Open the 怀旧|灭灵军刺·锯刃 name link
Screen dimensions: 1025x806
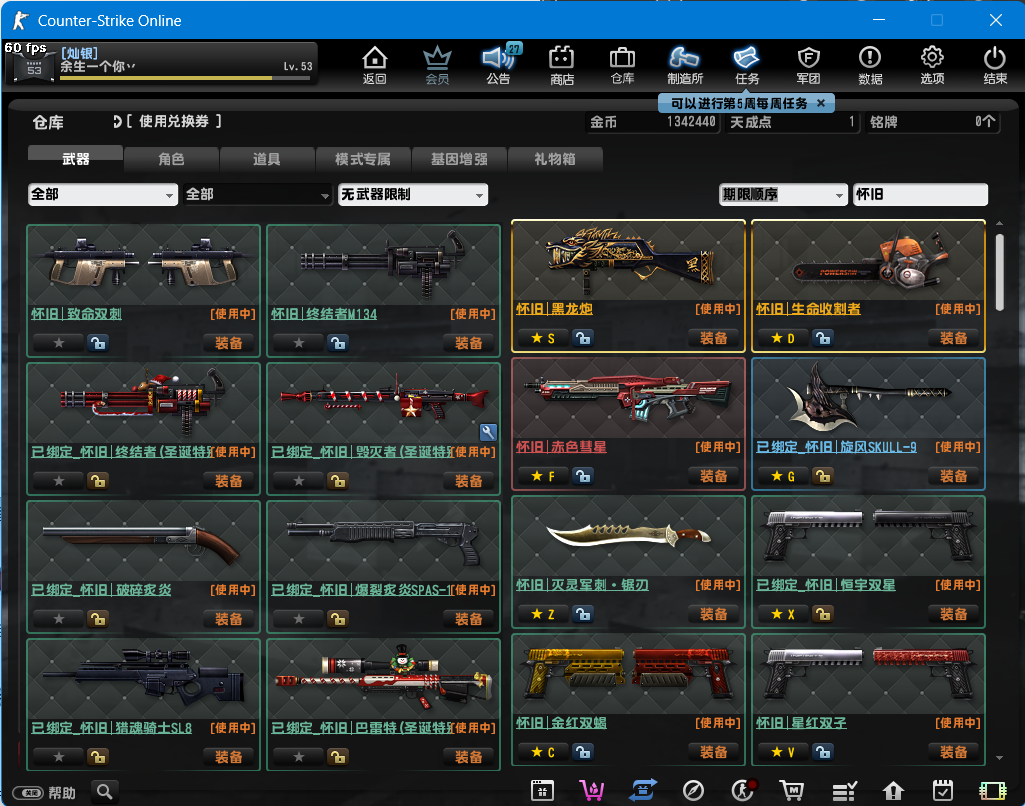[x=582, y=585]
